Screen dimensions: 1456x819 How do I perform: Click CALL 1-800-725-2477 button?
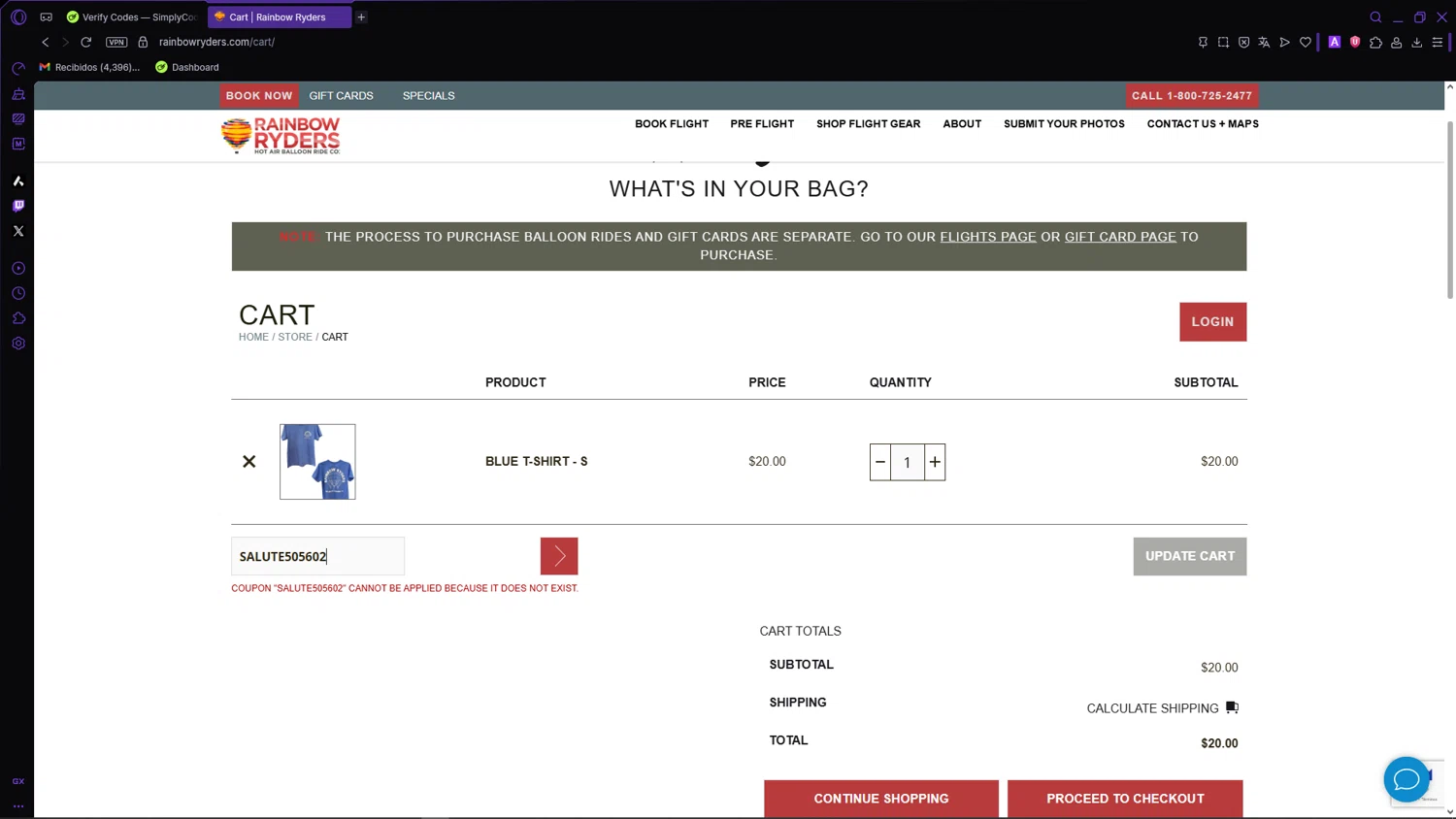1192,96
